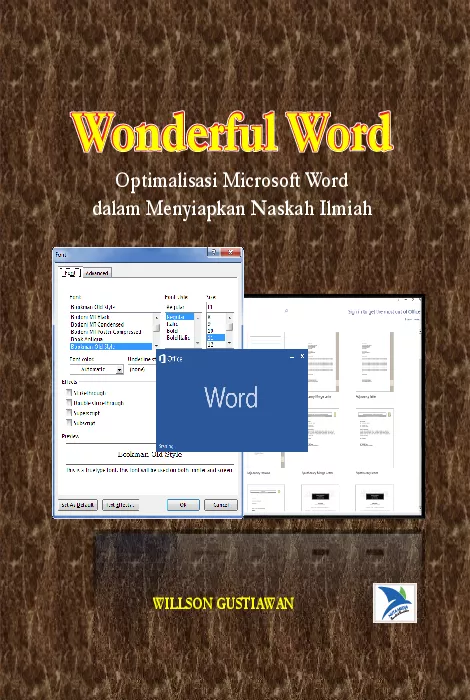Confirm with the OK button
The image size is (470, 700).
click(x=183, y=505)
